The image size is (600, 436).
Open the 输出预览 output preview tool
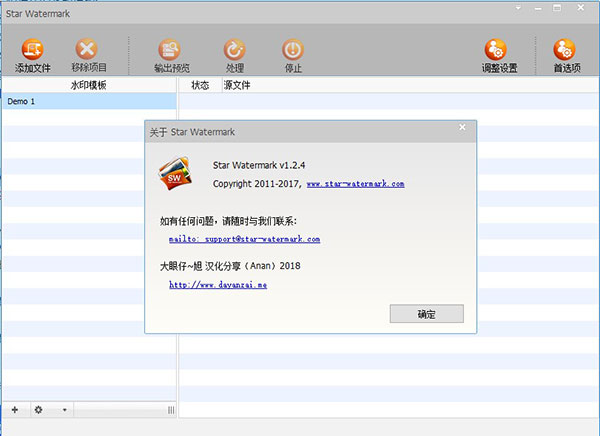click(x=170, y=50)
